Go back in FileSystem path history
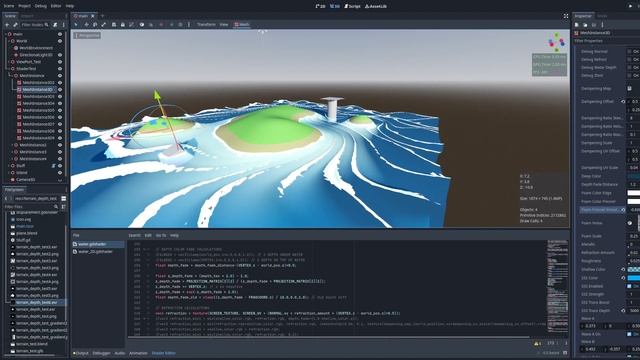 (6, 198)
